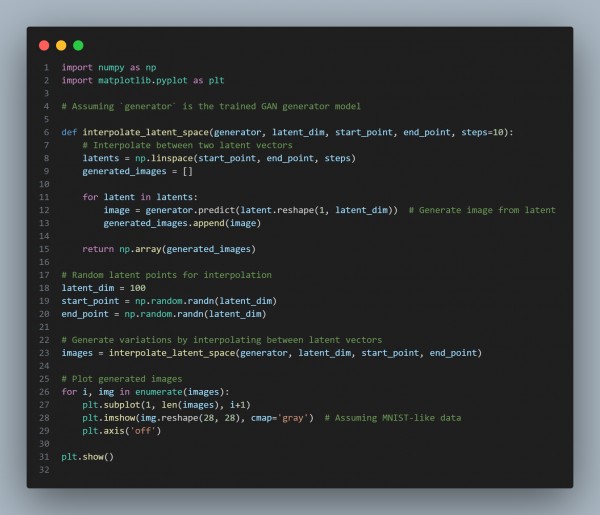This screenshot has width=600, height=515.
Task: Click the yellow minimize dot
Action: pyautogui.click(x=61, y=46)
